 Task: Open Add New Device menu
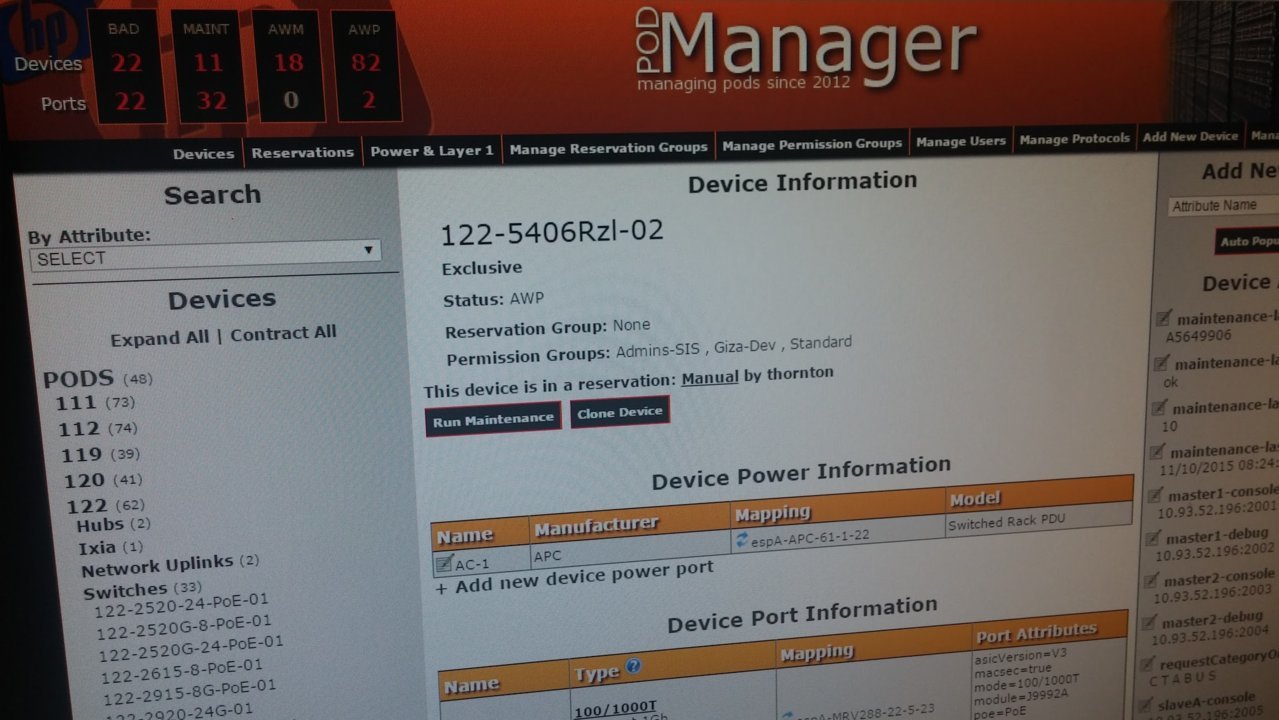pyautogui.click(x=1191, y=136)
